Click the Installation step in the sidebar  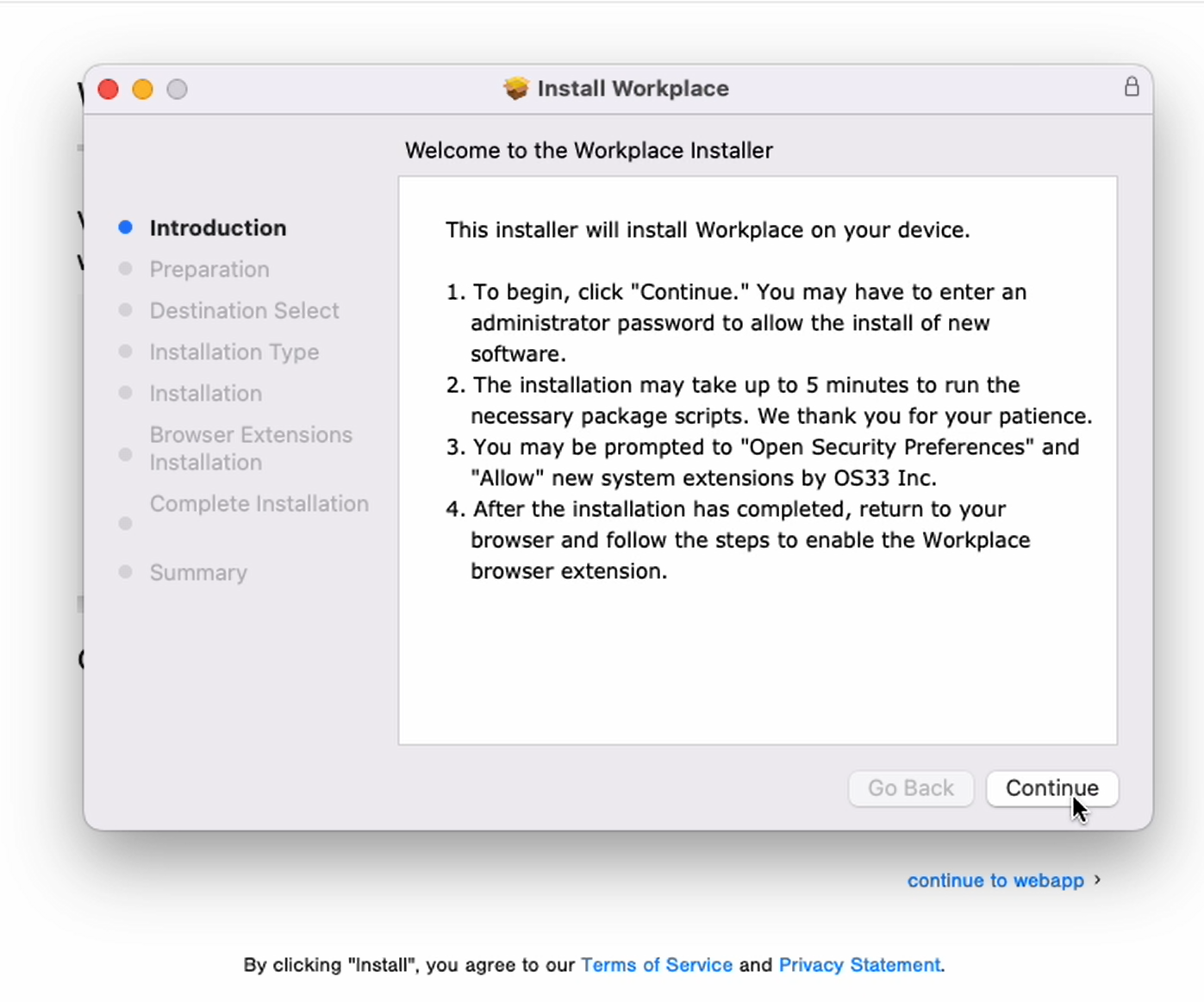point(205,394)
